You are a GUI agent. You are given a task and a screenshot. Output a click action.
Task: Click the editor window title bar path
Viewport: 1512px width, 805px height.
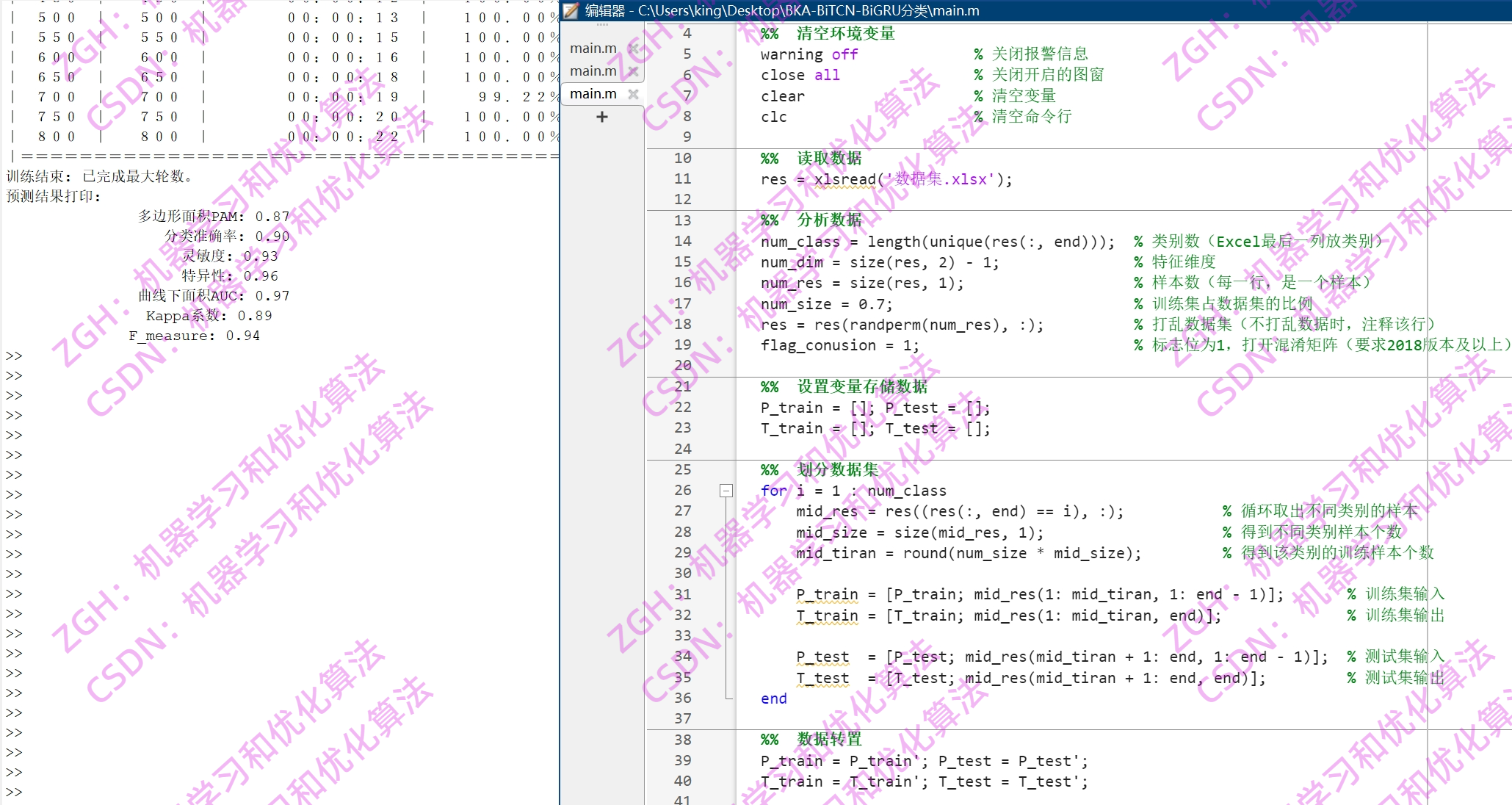point(808,10)
